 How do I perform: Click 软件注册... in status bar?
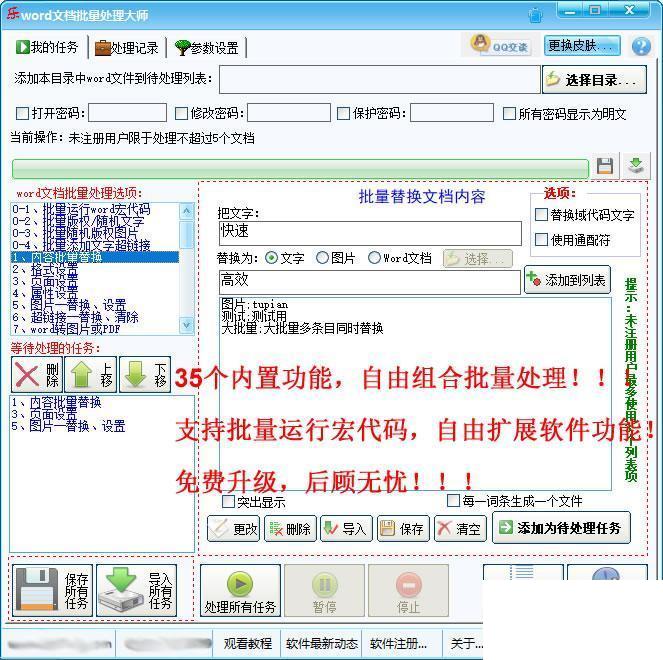pos(398,643)
